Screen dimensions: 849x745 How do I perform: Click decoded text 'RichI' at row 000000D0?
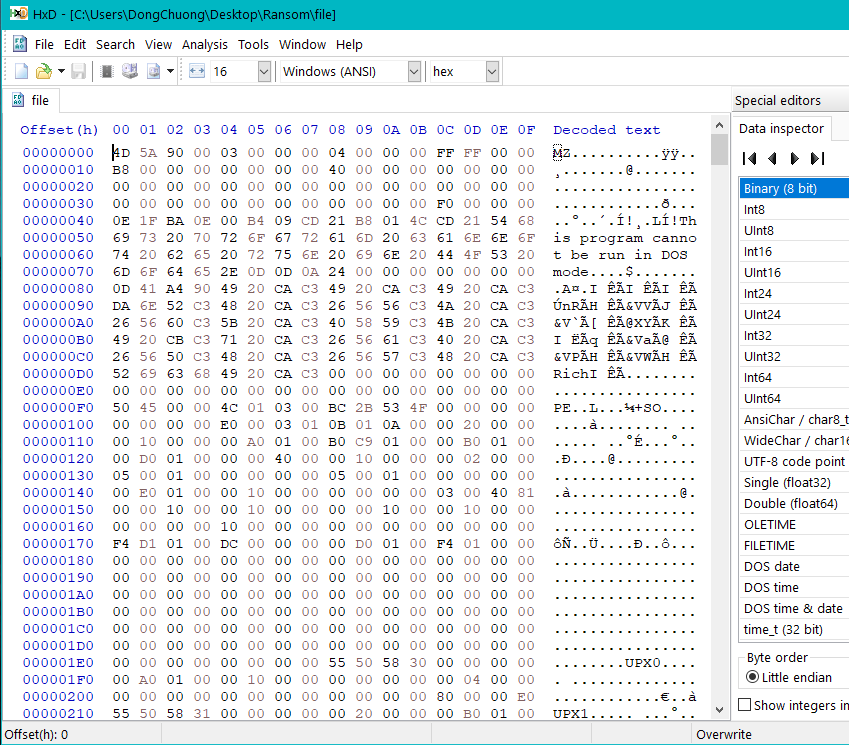(575, 374)
